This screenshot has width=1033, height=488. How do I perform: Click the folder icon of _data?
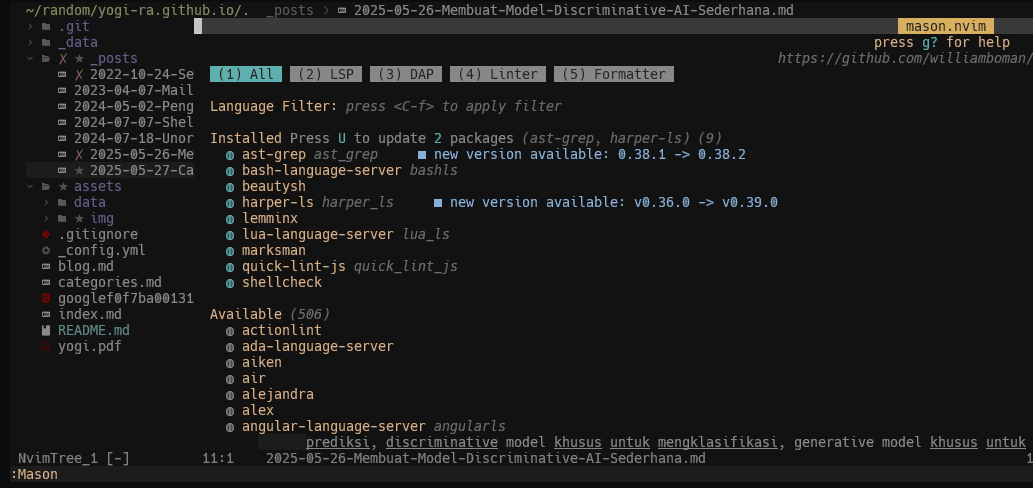[x=46, y=43]
